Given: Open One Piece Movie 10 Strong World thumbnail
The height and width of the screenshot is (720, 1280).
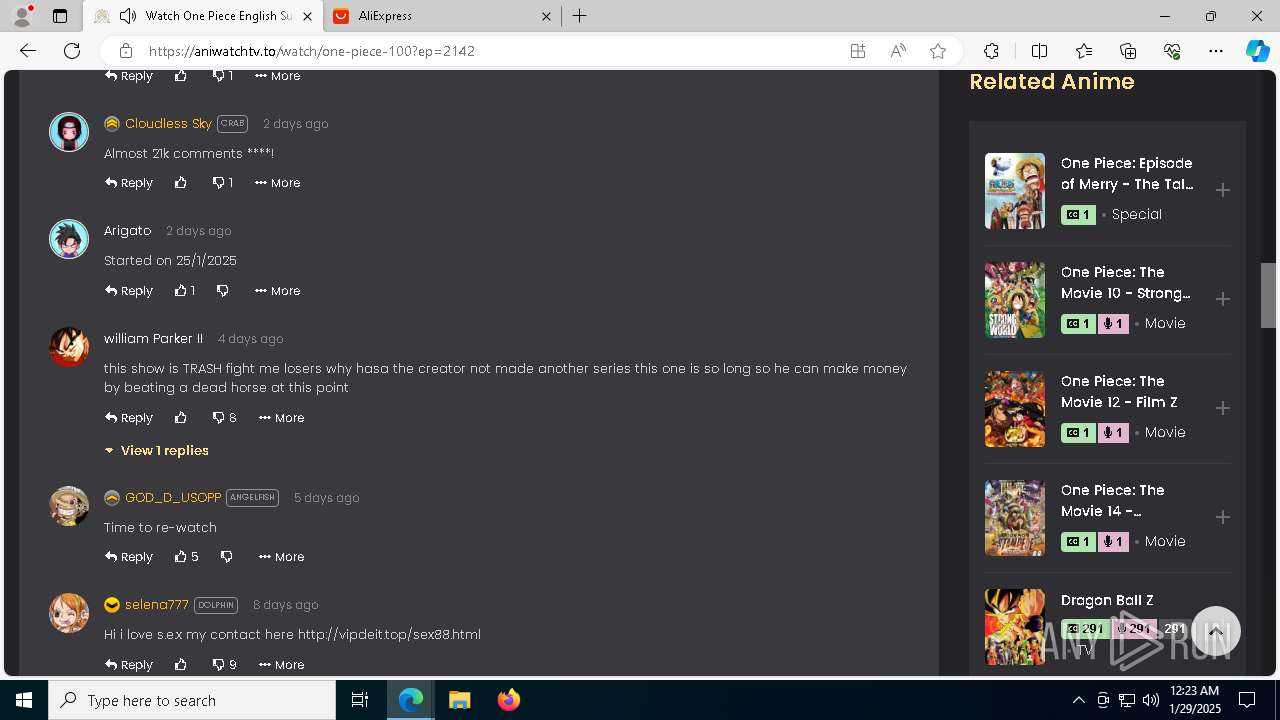Looking at the screenshot, I should pyautogui.click(x=1015, y=300).
